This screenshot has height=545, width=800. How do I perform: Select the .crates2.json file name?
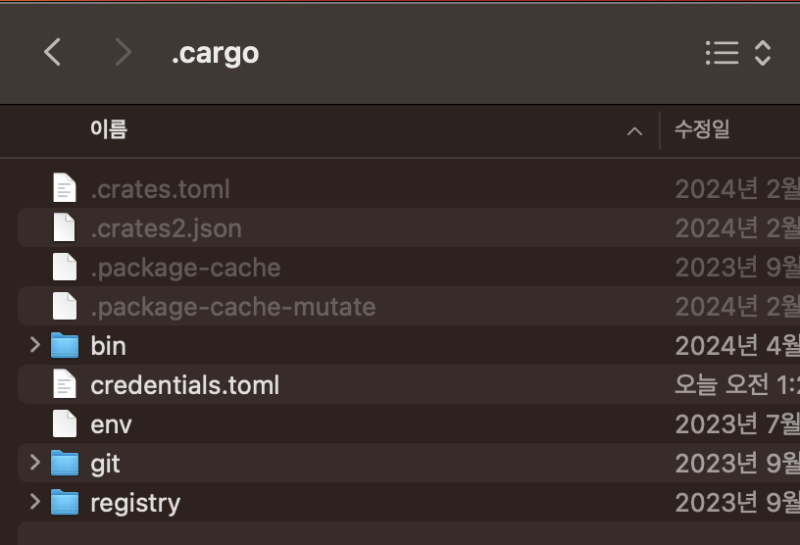[x=166, y=228]
